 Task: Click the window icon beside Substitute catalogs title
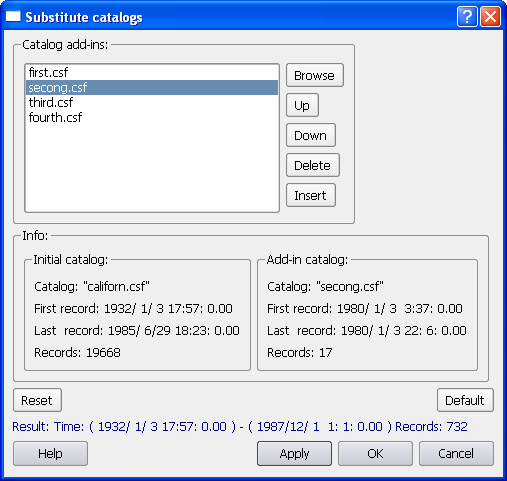(13, 16)
